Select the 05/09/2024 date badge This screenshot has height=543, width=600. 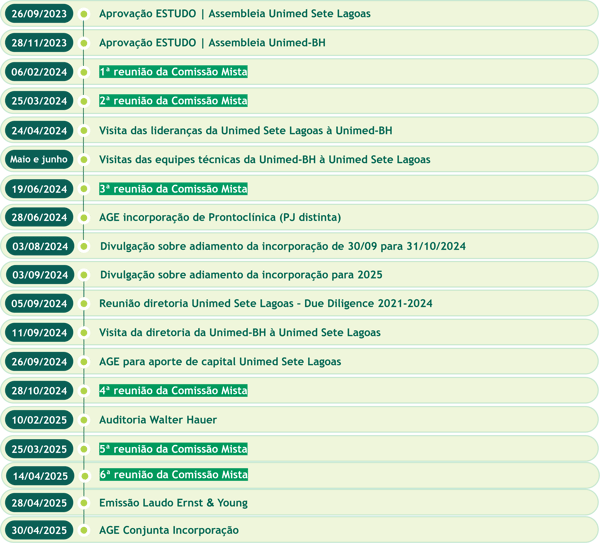point(39,303)
